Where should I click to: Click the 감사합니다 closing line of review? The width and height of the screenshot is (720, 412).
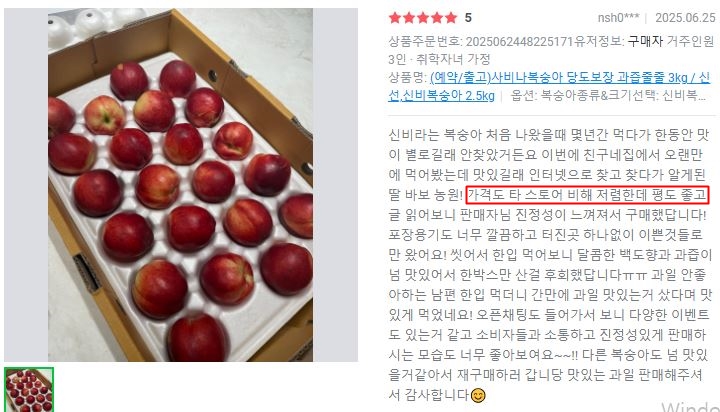click(429, 395)
